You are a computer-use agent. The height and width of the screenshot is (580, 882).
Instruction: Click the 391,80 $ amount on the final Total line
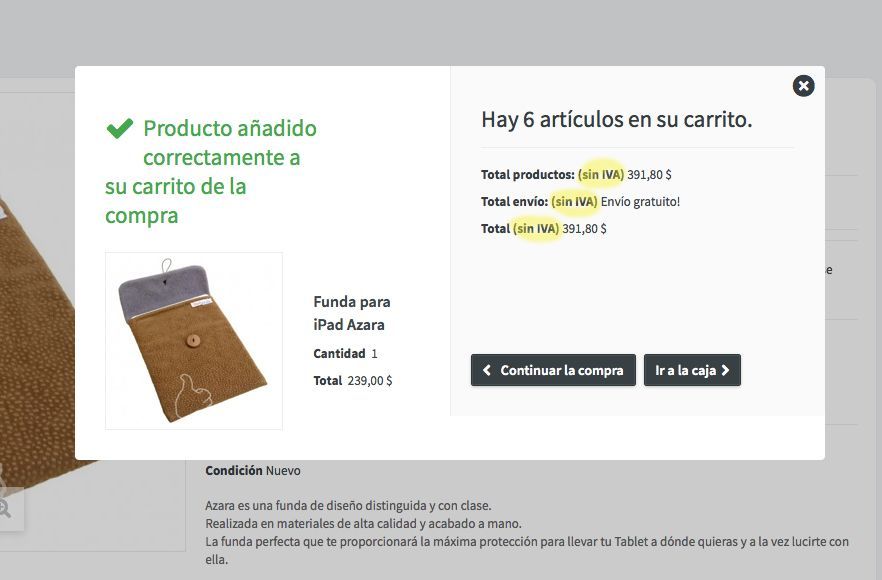pyautogui.click(x=584, y=228)
